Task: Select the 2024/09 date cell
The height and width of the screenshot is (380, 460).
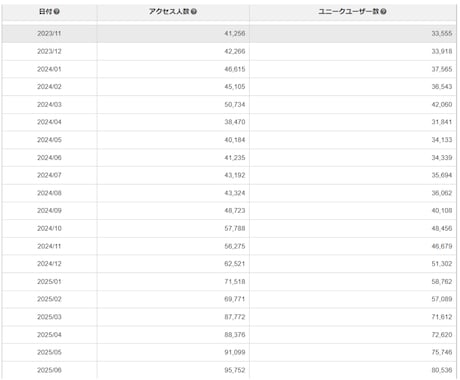Action: pos(49,211)
